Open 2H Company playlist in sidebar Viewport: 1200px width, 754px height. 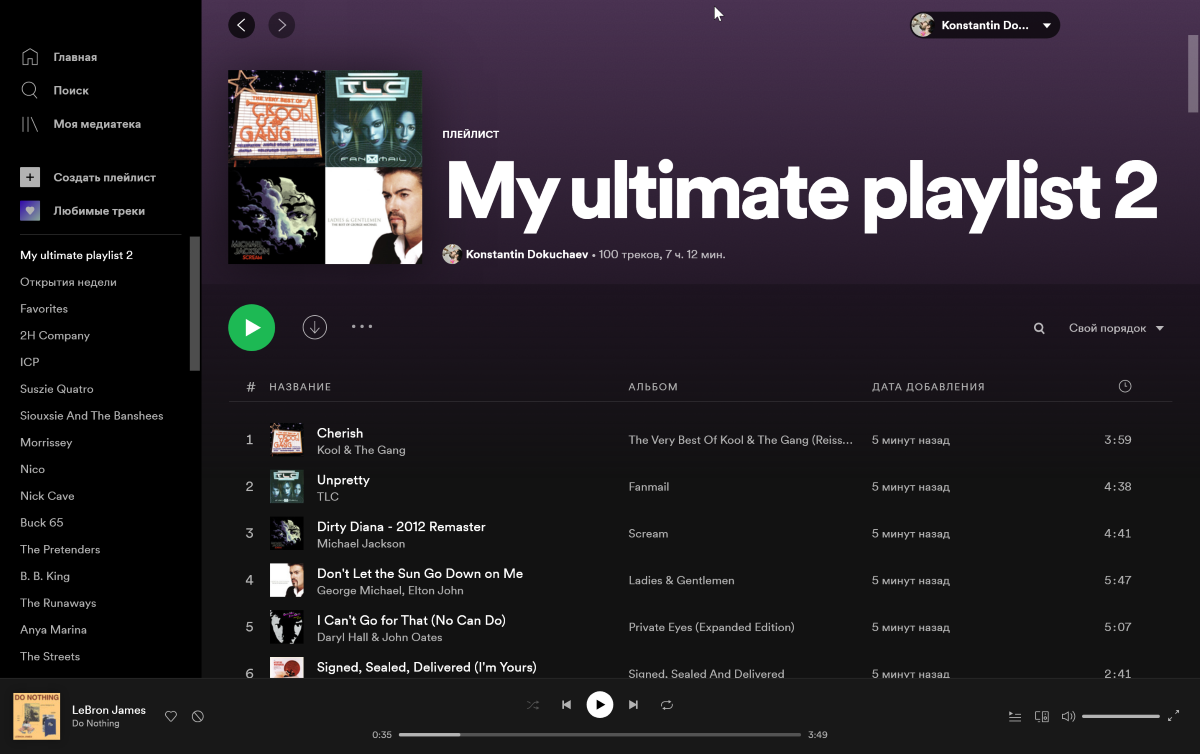55,336
